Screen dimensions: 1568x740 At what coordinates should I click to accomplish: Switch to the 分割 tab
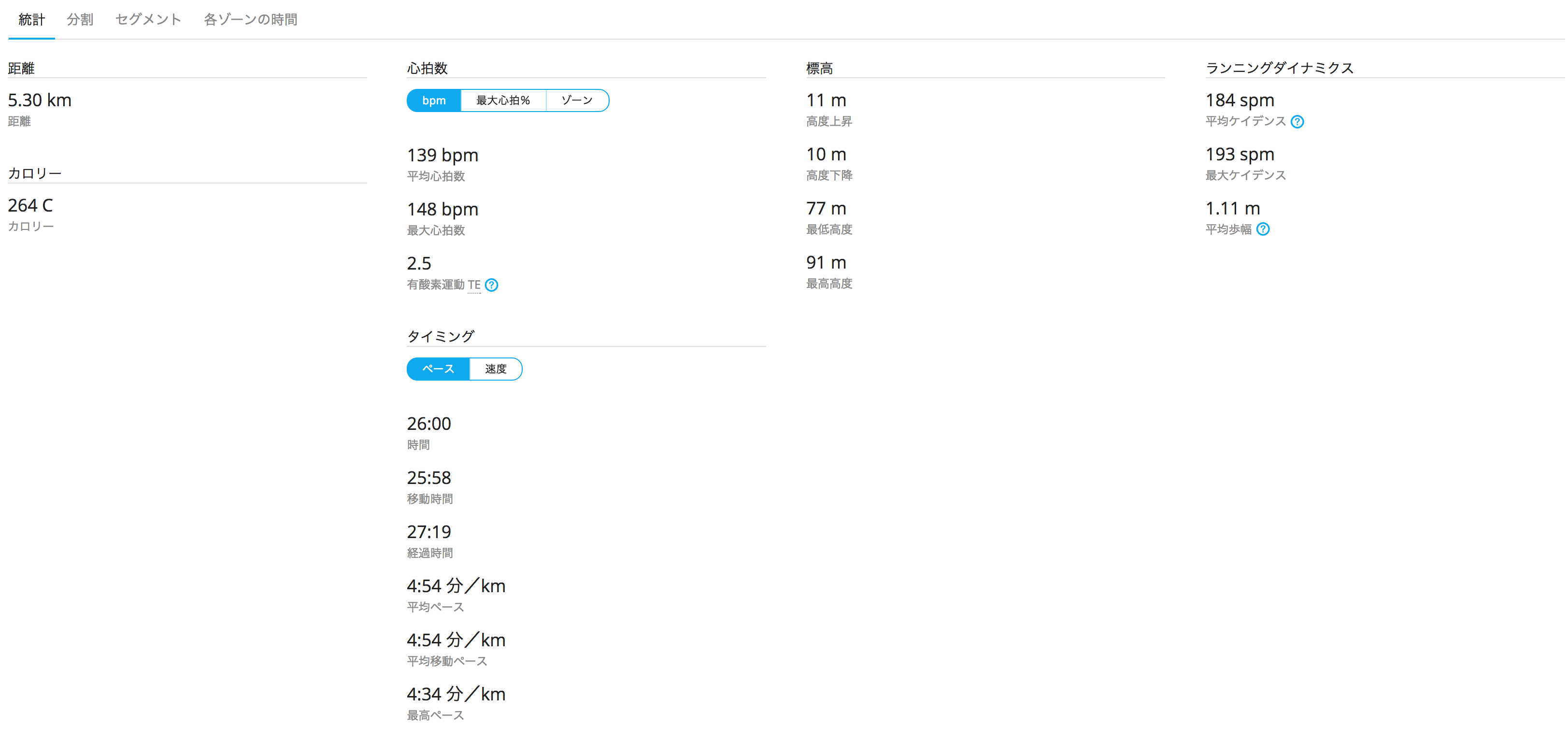[80, 19]
